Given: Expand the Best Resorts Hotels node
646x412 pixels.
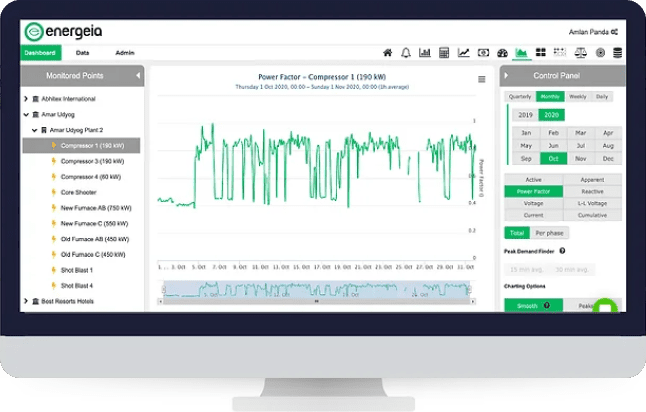Looking at the screenshot, I should 26,300.
